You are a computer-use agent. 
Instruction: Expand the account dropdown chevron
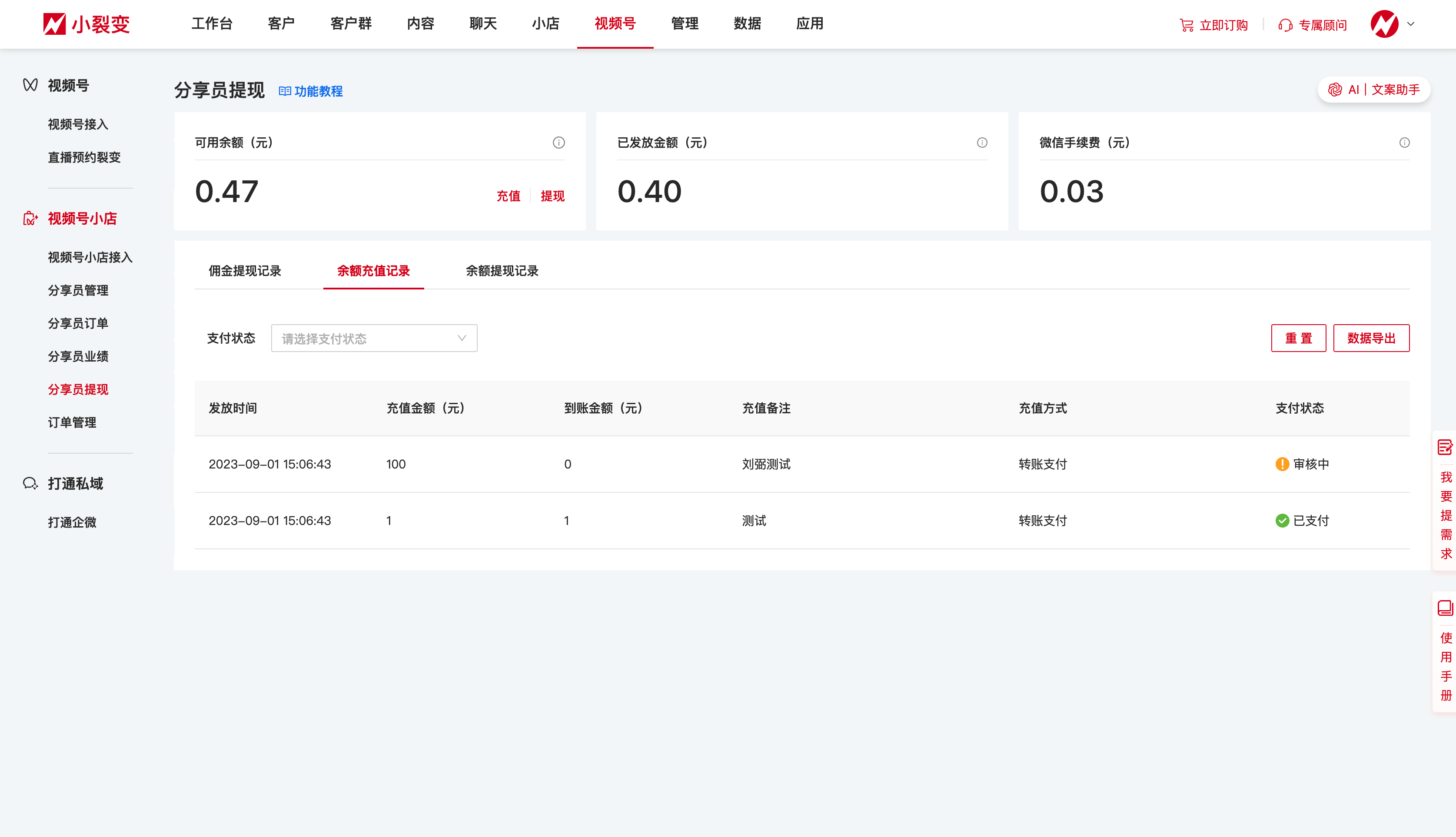point(1411,24)
